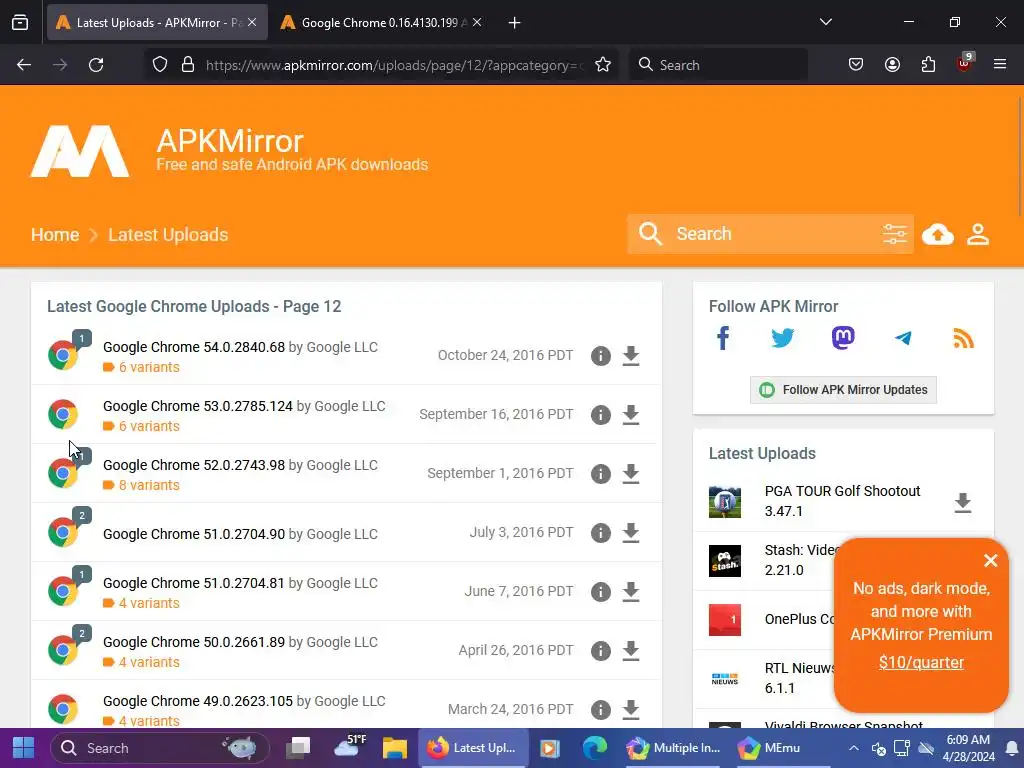This screenshot has width=1024, height=768.
Task: Show info for Chrome 52.0.2743.98
Action: pos(601,473)
